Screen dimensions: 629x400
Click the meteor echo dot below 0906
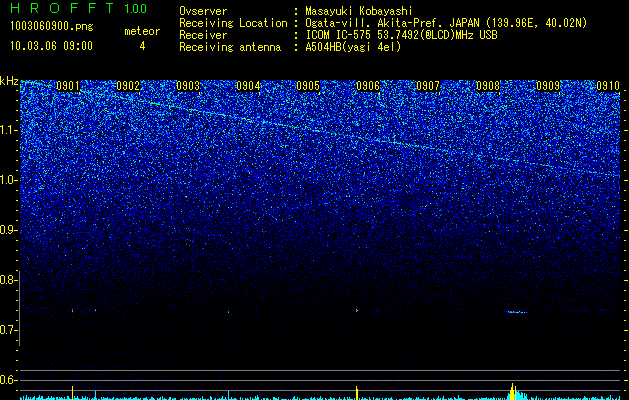coord(357,310)
